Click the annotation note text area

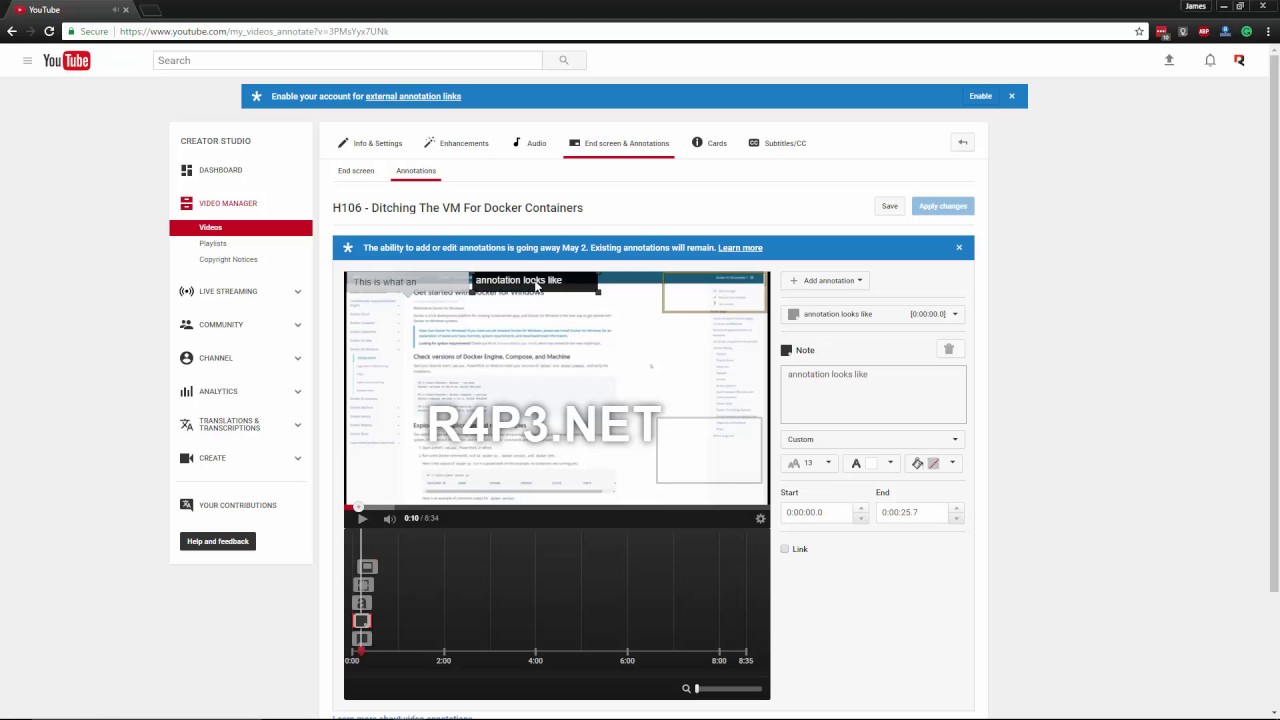pyautogui.click(x=873, y=394)
